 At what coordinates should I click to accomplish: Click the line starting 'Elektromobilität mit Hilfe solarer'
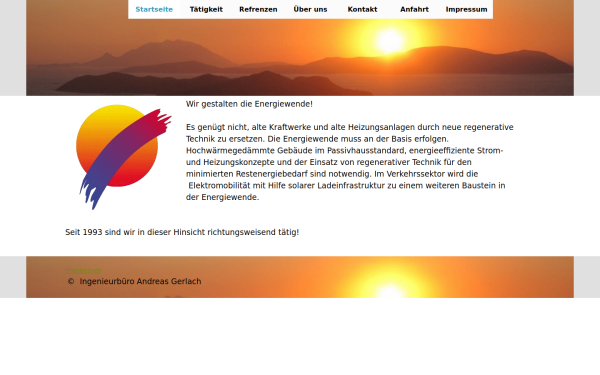tap(347, 186)
